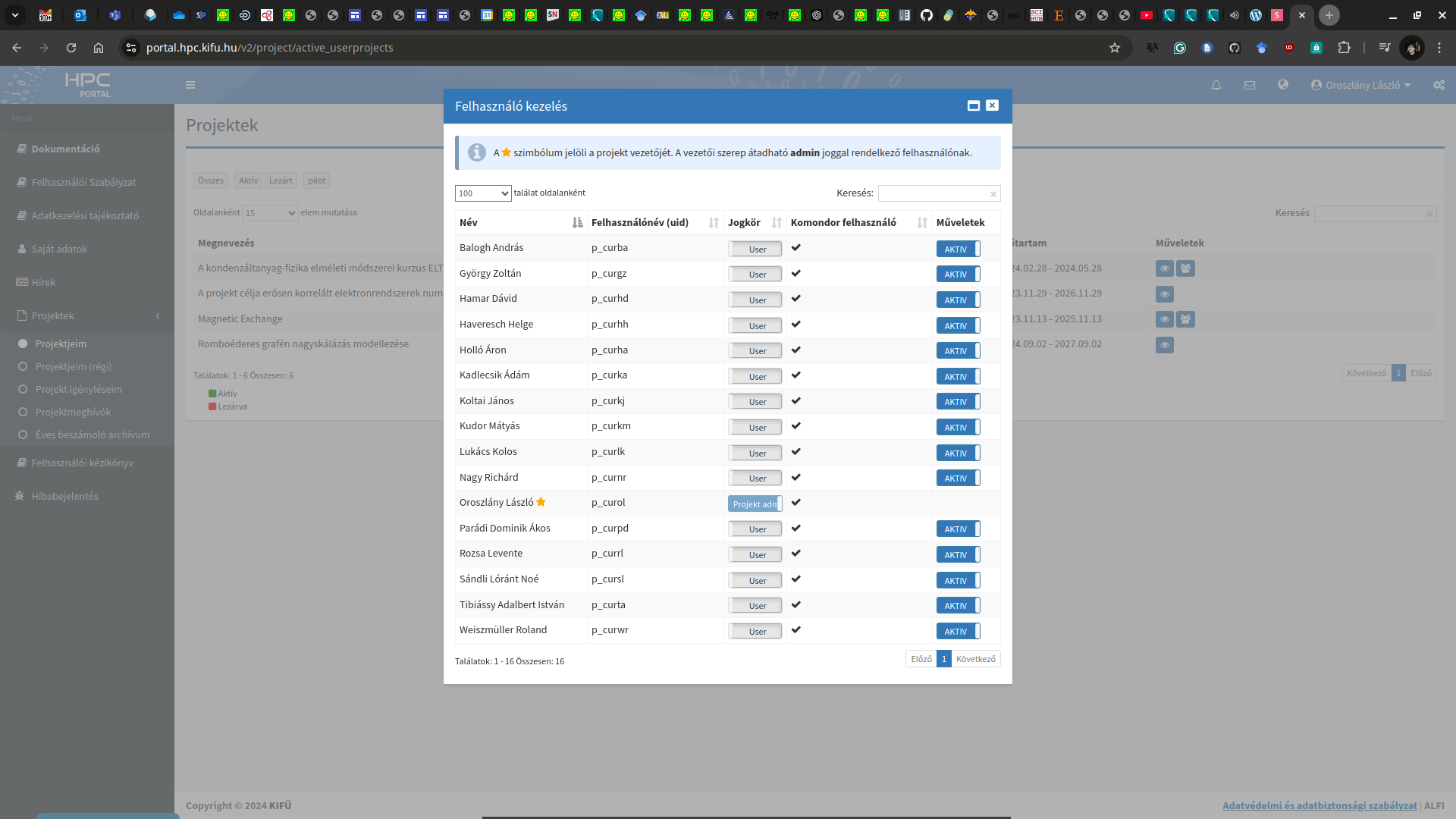
Task: Click the eye icon for Romboéderes grafén project
Action: point(1165,345)
